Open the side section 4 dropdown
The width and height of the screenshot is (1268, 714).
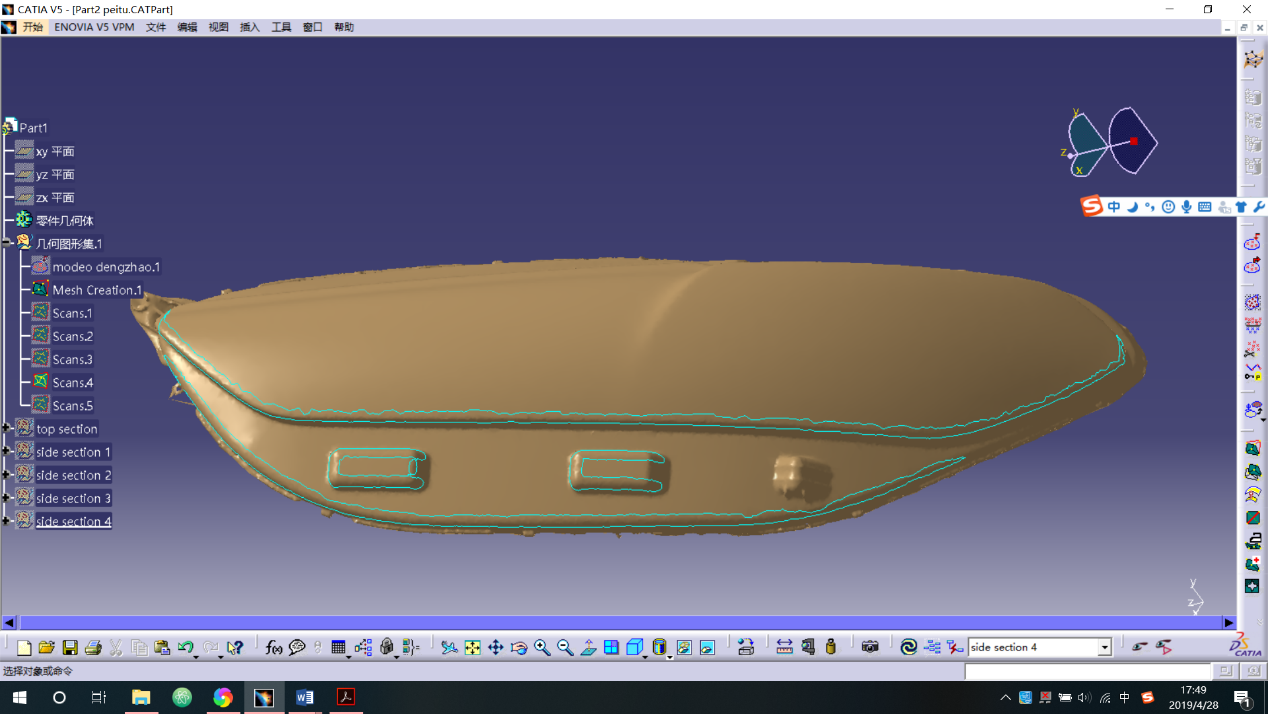(x=1105, y=648)
